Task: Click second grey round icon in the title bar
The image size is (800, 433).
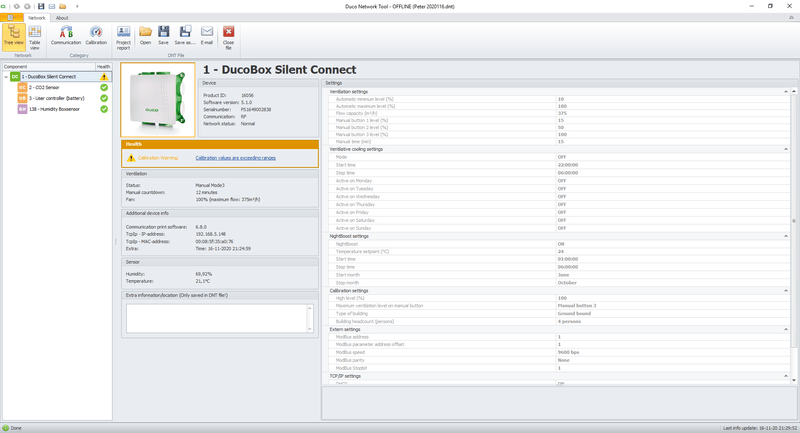Action: point(28,6)
